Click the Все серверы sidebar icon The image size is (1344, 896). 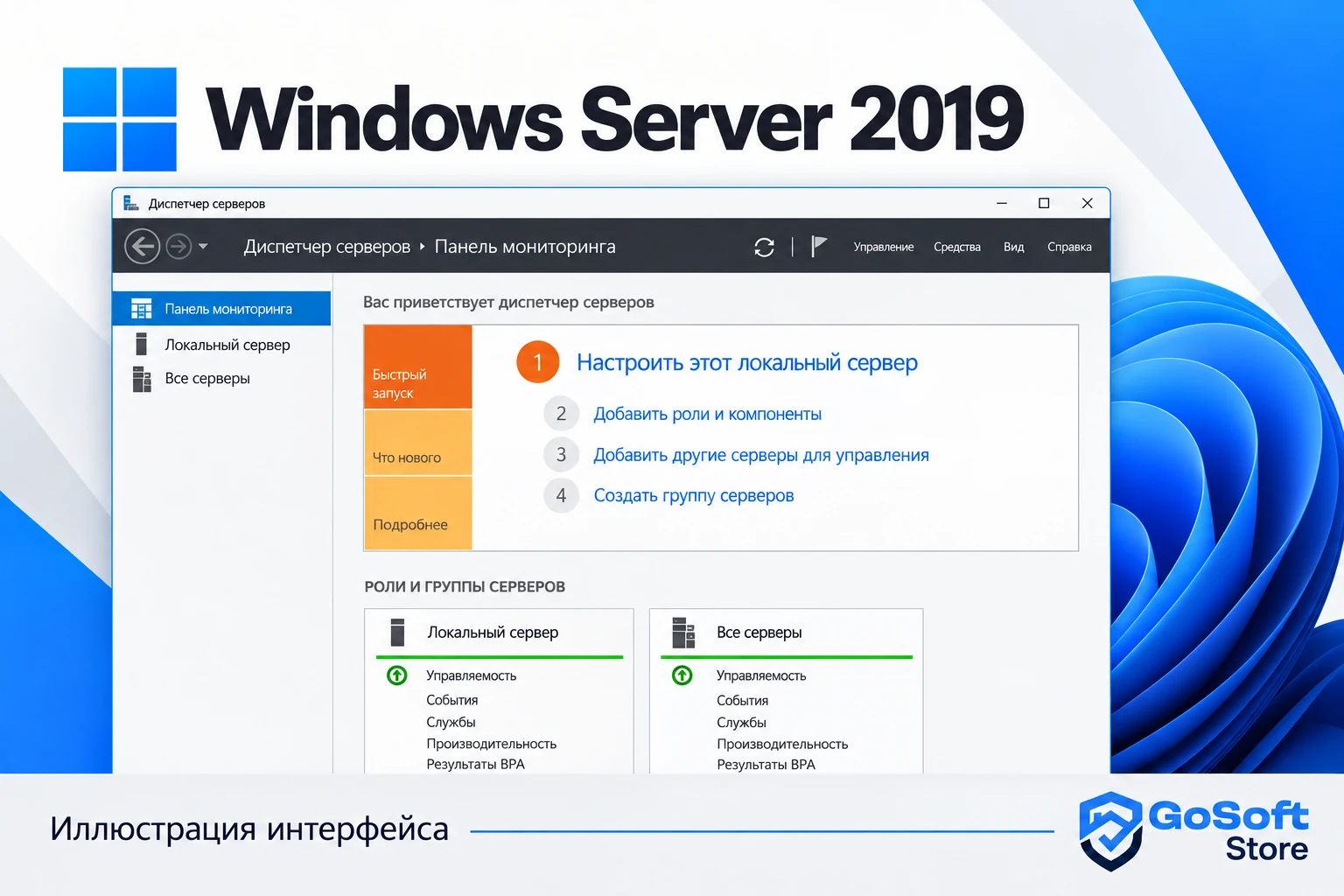coord(142,379)
